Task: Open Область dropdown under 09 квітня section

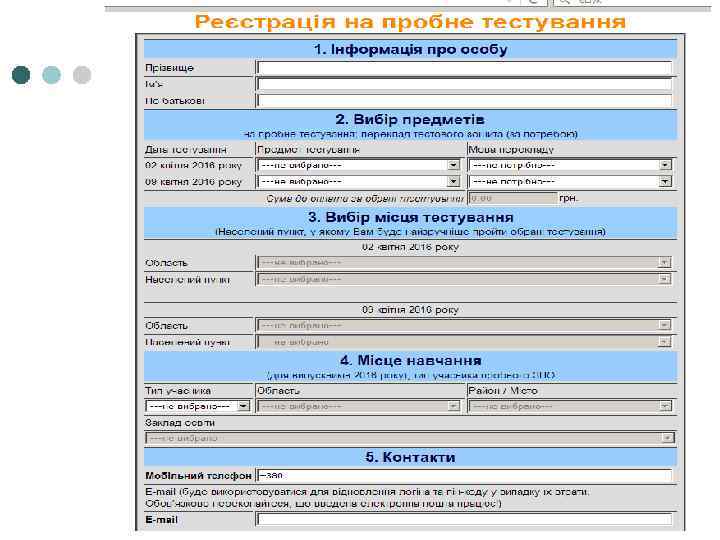Action: click(x=464, y=326)
